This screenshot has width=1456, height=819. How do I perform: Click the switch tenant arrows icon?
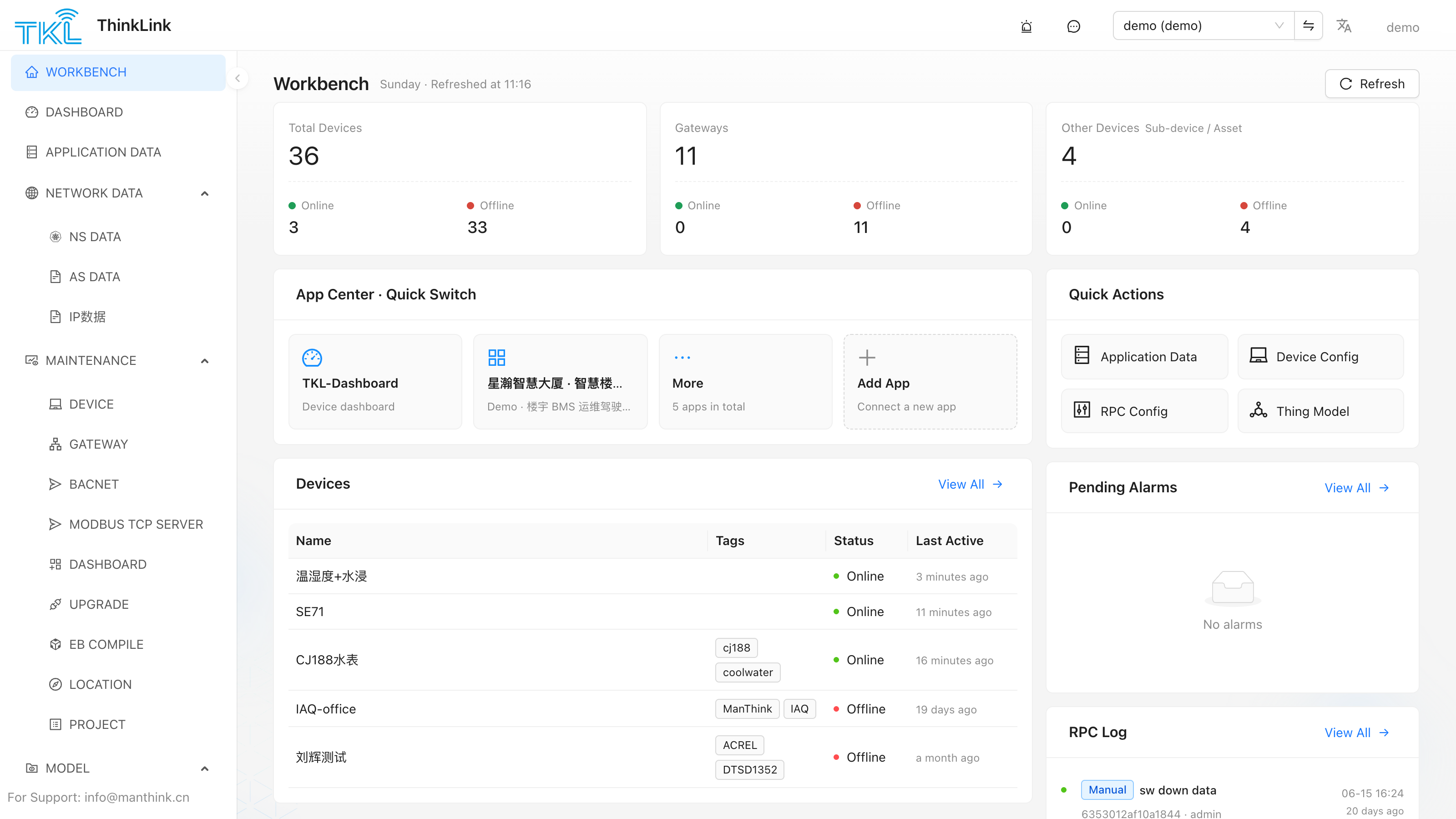[1308, 25]
